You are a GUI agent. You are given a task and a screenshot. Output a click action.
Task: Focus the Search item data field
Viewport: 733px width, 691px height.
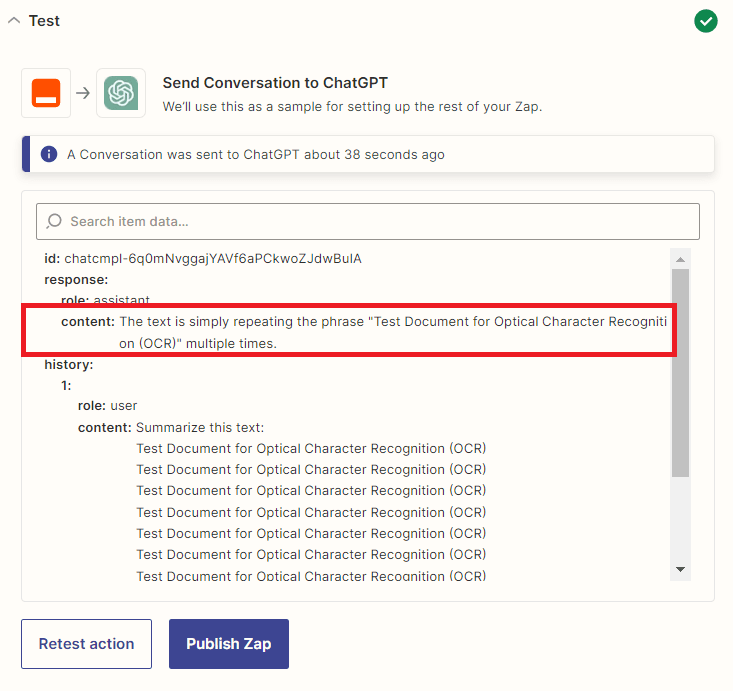[x=380, y=221]
